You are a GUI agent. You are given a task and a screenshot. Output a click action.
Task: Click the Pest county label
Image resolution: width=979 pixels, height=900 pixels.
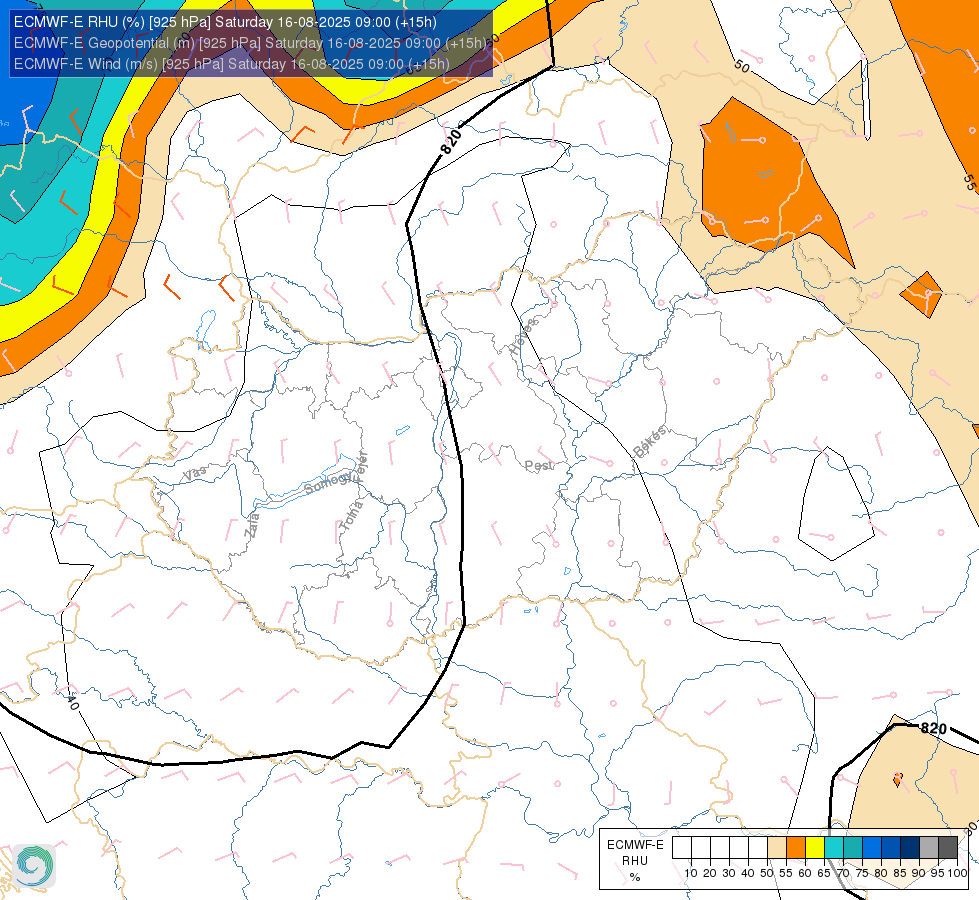pos(539,466)
